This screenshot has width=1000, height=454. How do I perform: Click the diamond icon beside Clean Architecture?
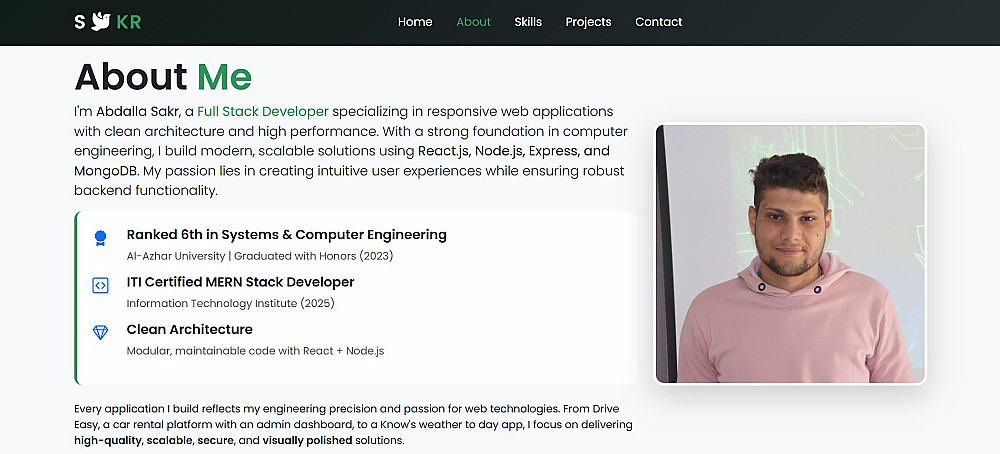[100, 332]
